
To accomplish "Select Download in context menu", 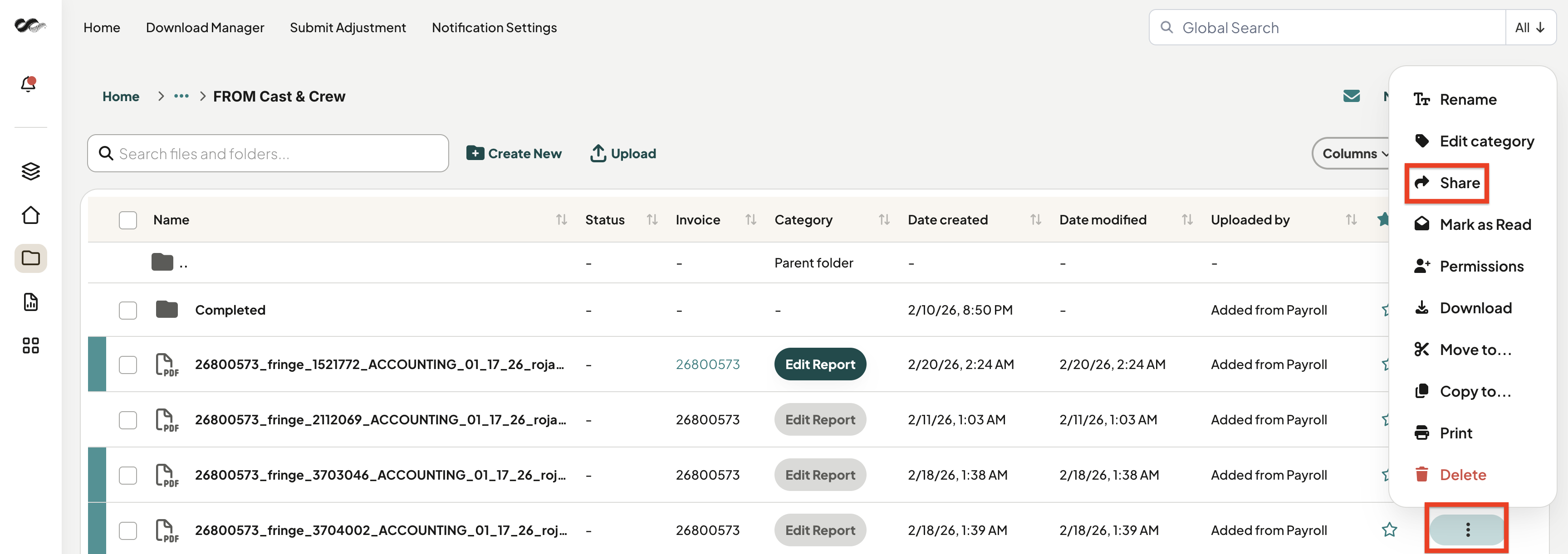I will [x=1462, y=308].
